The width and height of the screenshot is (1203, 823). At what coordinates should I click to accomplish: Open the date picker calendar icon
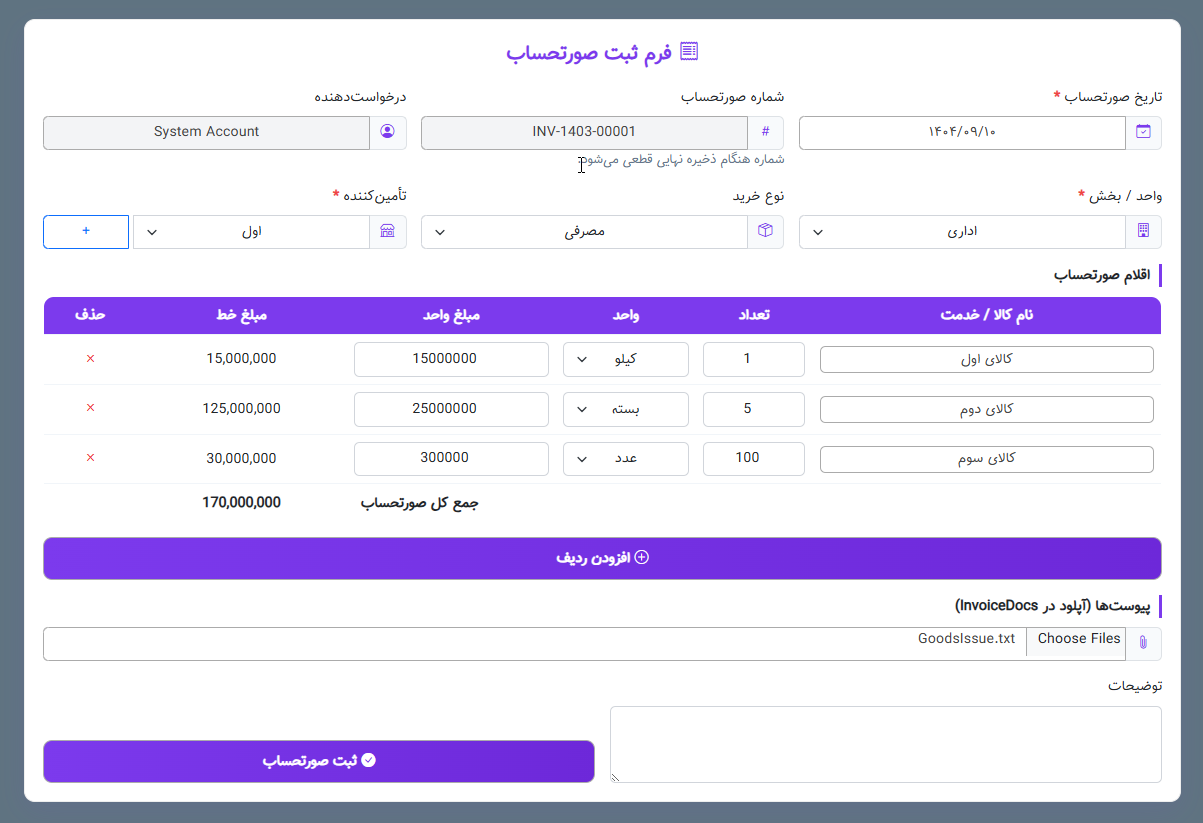[1143, 132]
